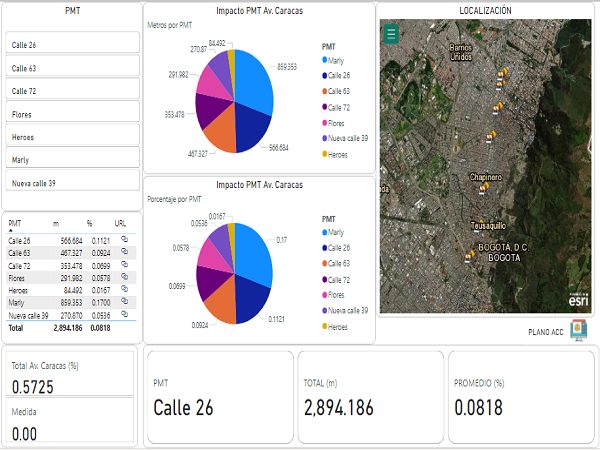
Task: Click Flores legend entry in the Porcentaje chart
Action: click(x=333, y=295)
